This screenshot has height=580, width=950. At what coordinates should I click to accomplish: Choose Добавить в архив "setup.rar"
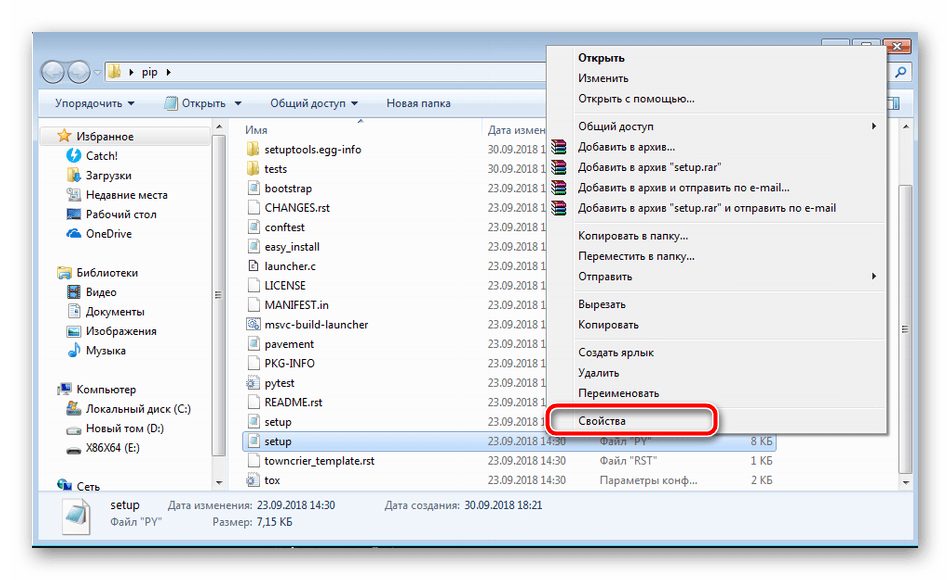[649, 167]
